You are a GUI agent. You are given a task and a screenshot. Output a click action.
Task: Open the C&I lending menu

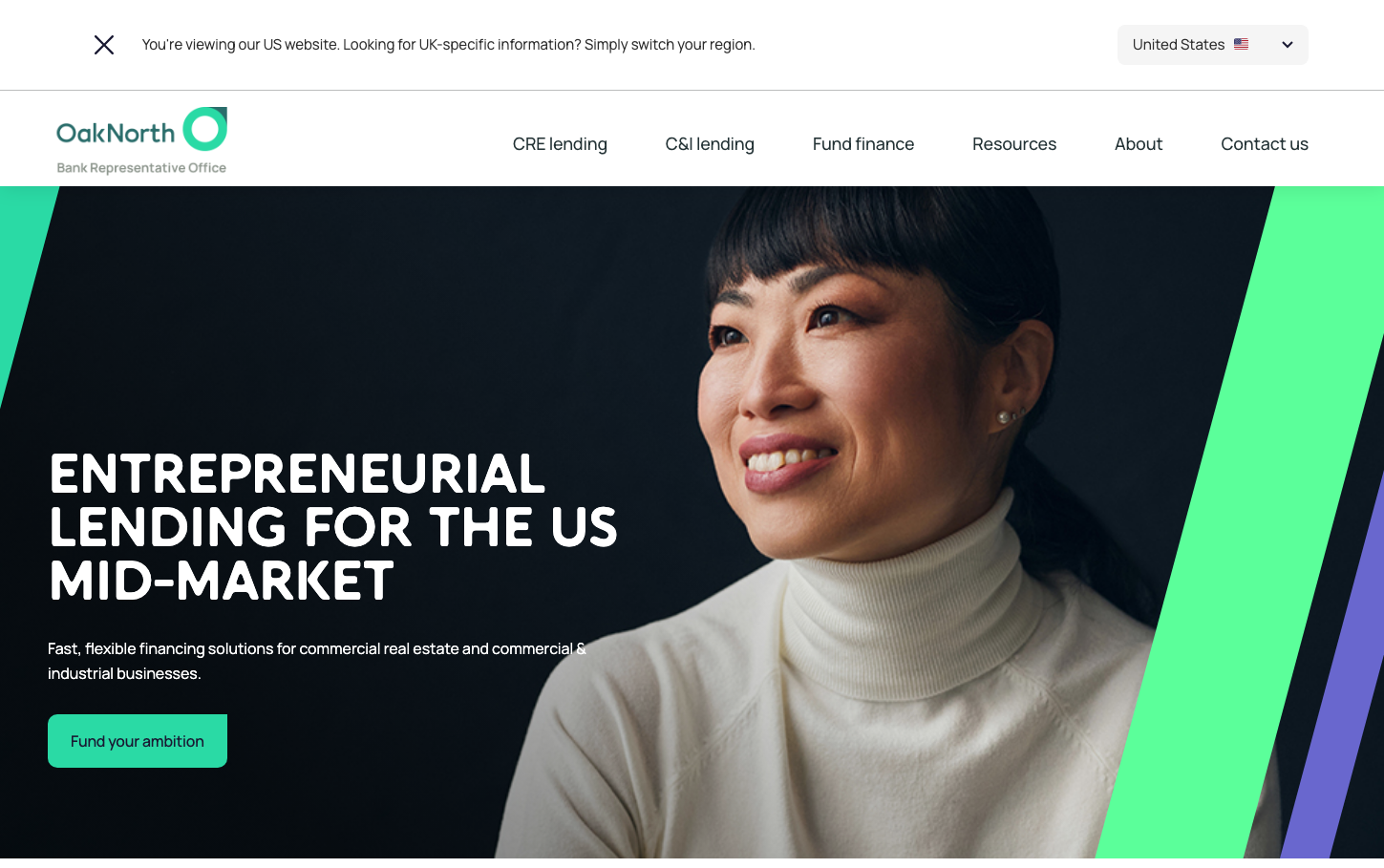(x=710, y=144)
